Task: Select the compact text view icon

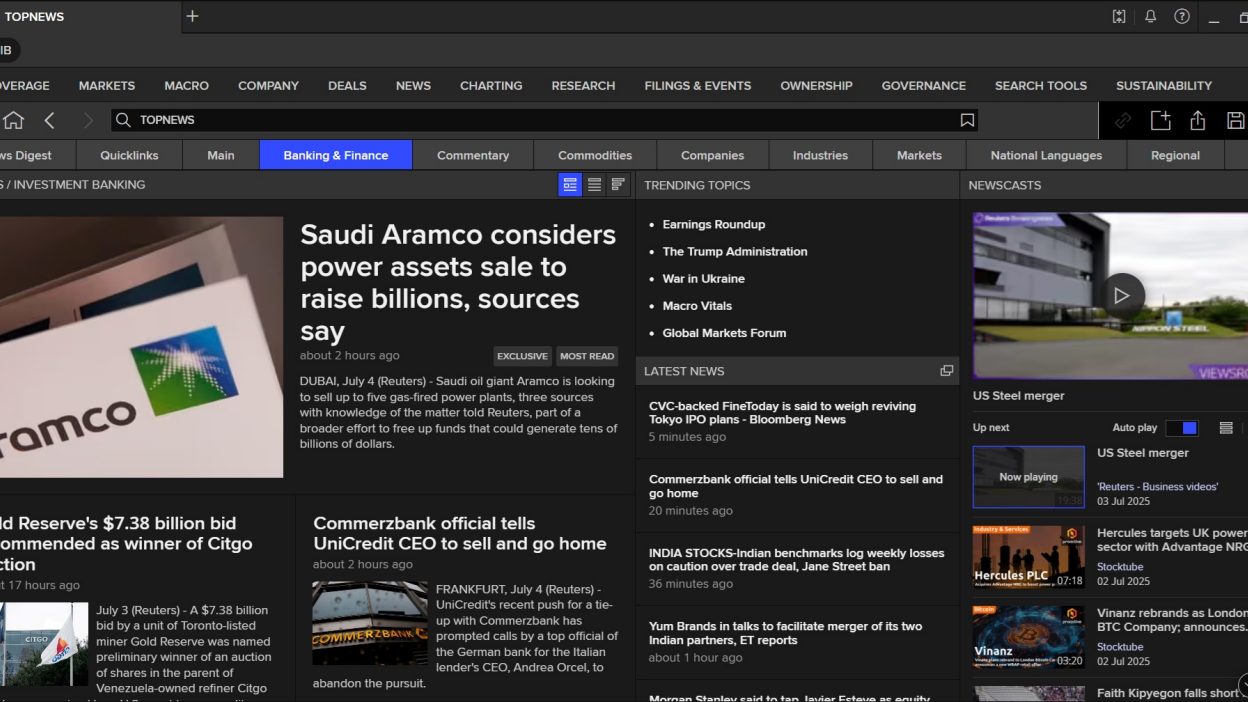Action: [618, 185]
